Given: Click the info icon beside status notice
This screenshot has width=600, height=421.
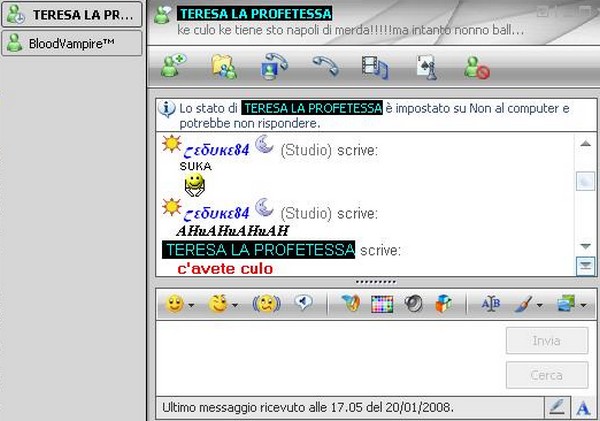Looking at the screenshot, I should [x=167, y=109].
